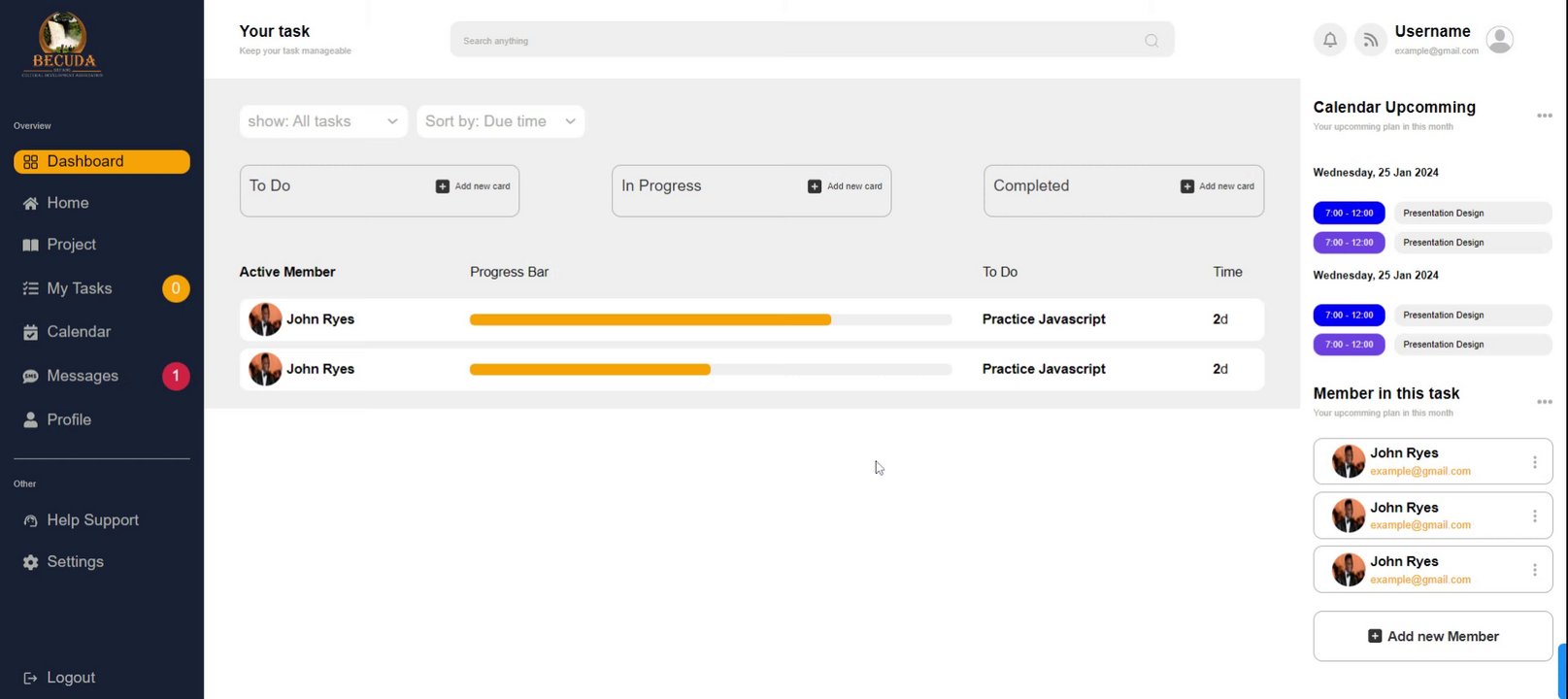Open the RSS feed icon
Screen dimensions: 1568x699
(x=1370, y=40)
